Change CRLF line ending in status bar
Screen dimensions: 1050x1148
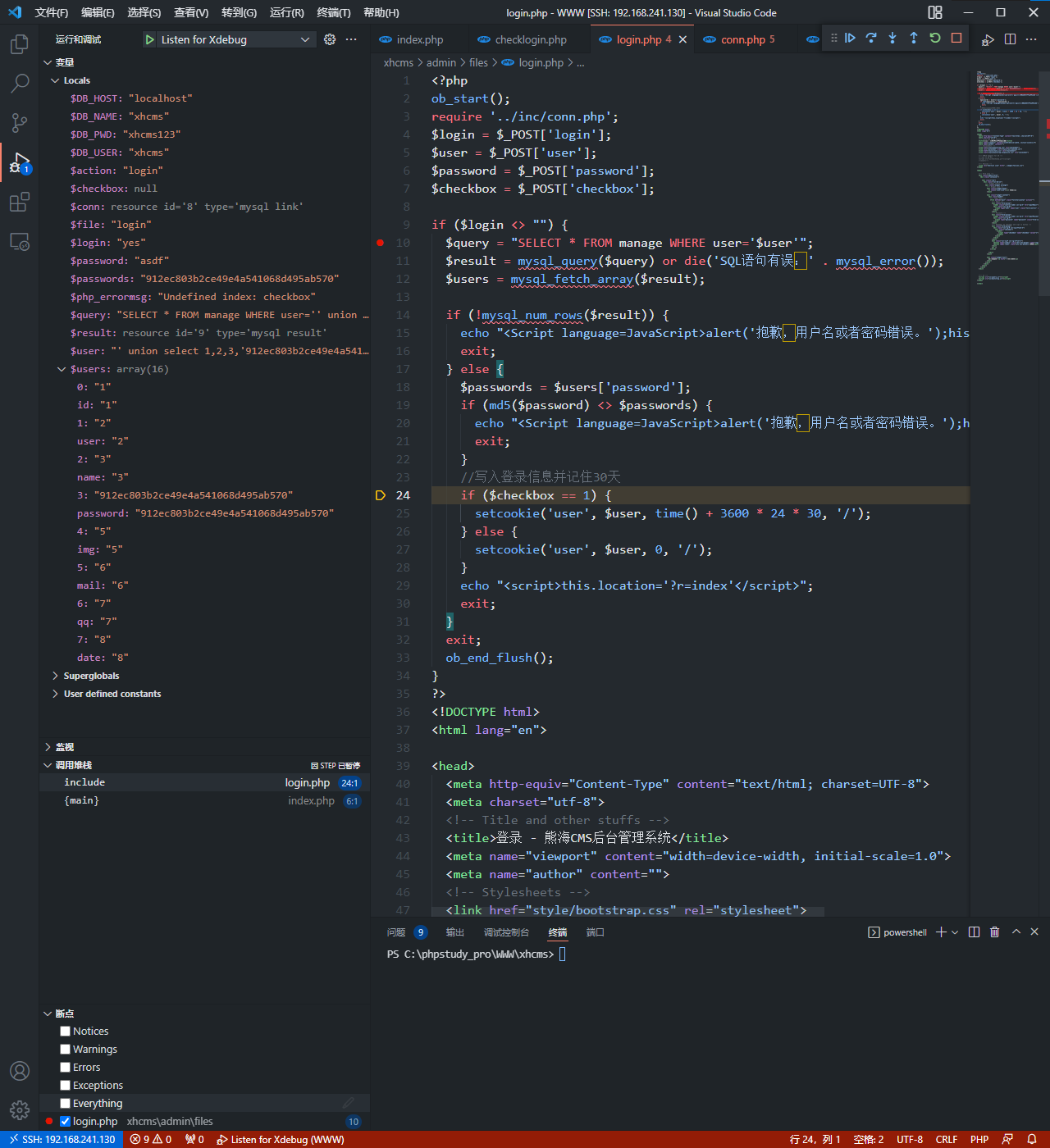pos(947,1140)
